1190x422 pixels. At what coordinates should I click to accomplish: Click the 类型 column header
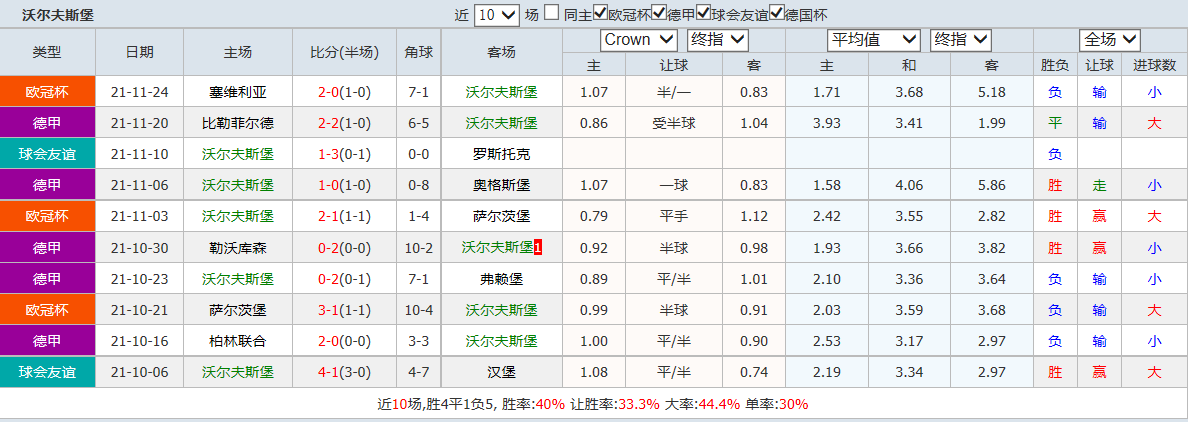pos(47,52)
